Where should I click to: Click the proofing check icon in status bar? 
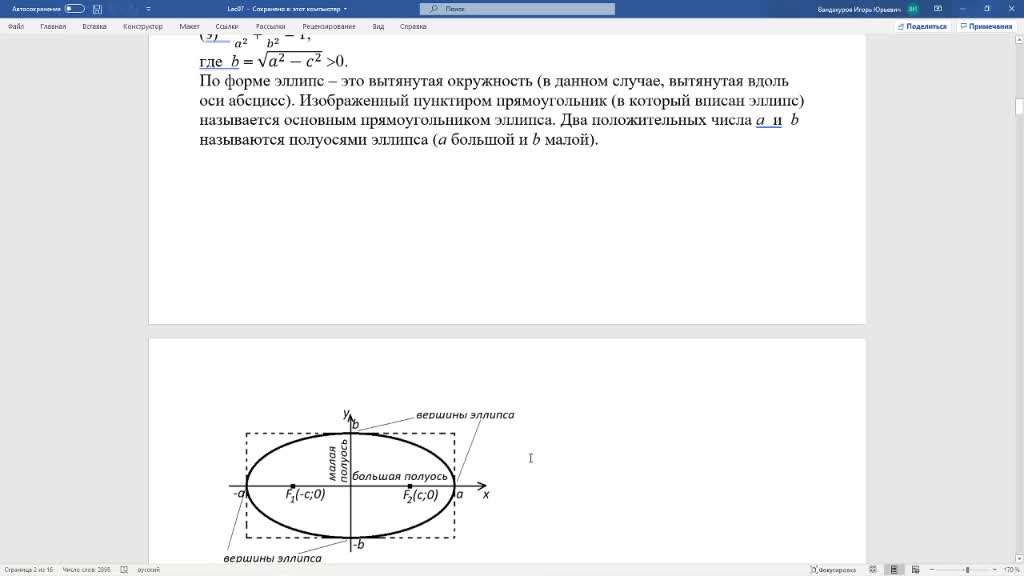124,570
